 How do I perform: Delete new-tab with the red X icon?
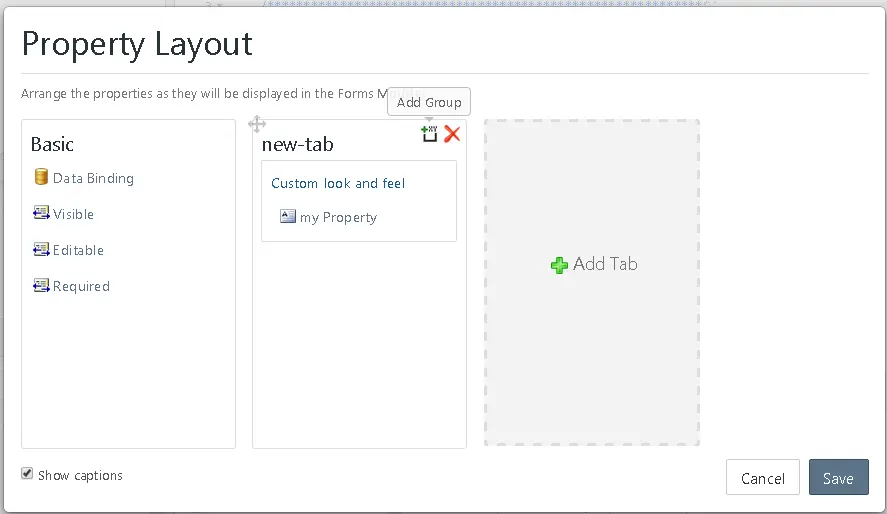pos(452,134)
